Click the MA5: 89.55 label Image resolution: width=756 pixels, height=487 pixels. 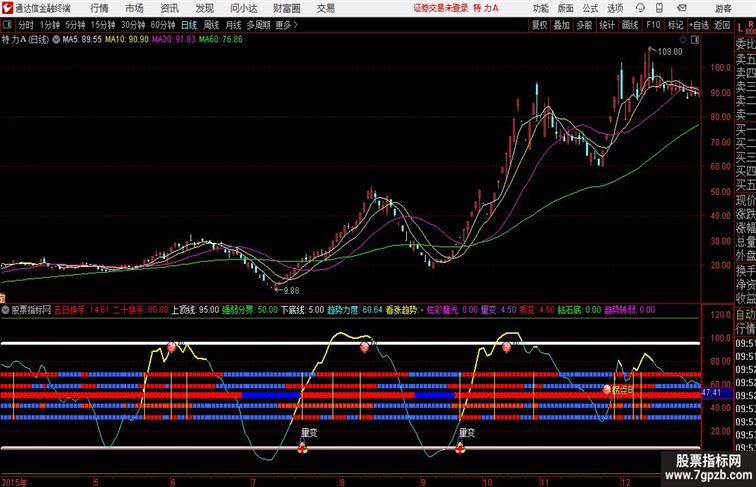82,40
